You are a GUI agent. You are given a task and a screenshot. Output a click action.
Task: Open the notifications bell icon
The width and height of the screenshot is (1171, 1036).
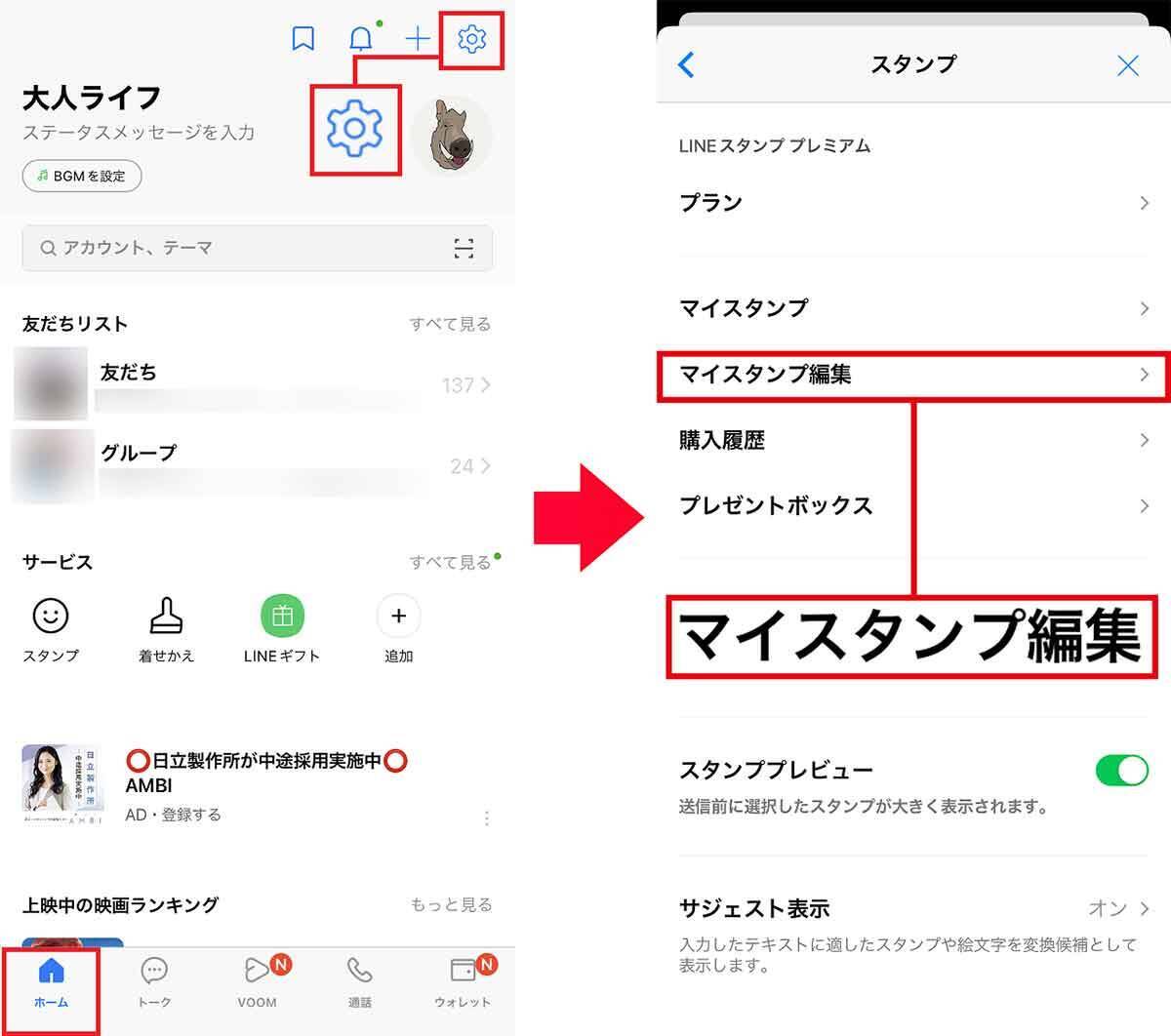click(x=361, y=39)
